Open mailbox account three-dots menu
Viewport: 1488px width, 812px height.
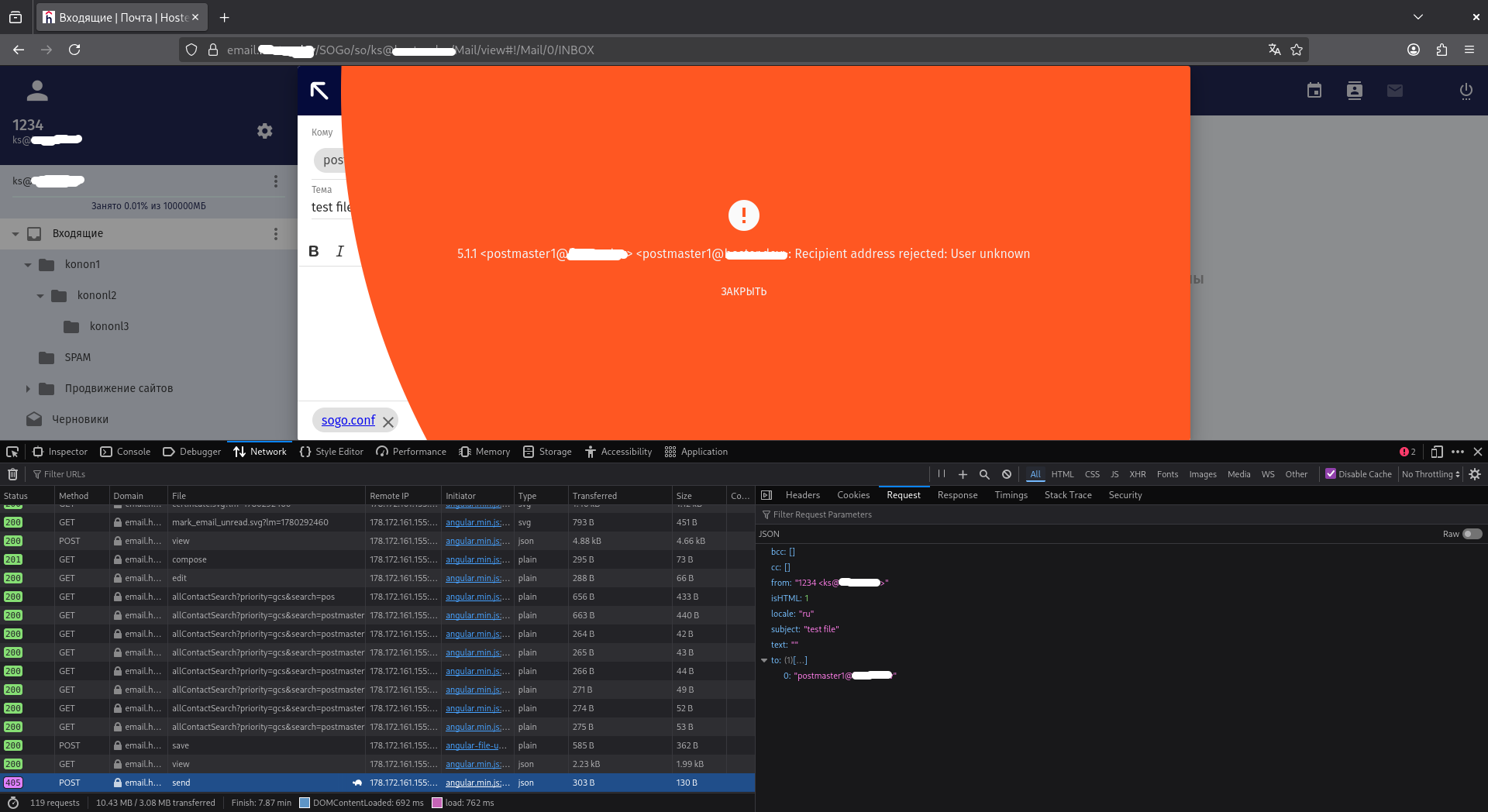275,181
